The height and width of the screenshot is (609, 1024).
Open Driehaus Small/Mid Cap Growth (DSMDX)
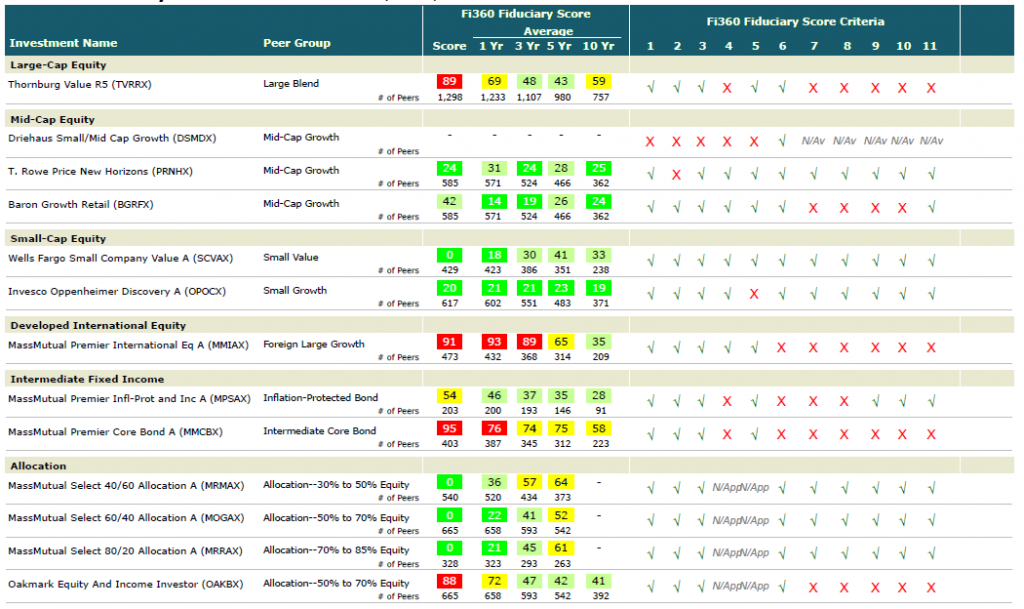[x=112, y=138]
